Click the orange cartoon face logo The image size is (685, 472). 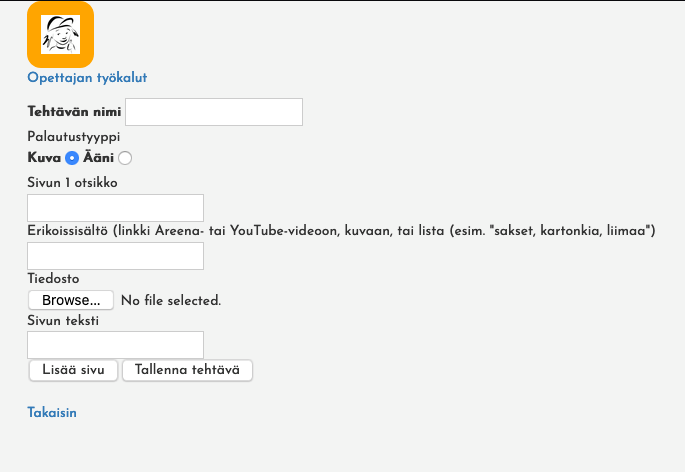(x=60, y=35)
